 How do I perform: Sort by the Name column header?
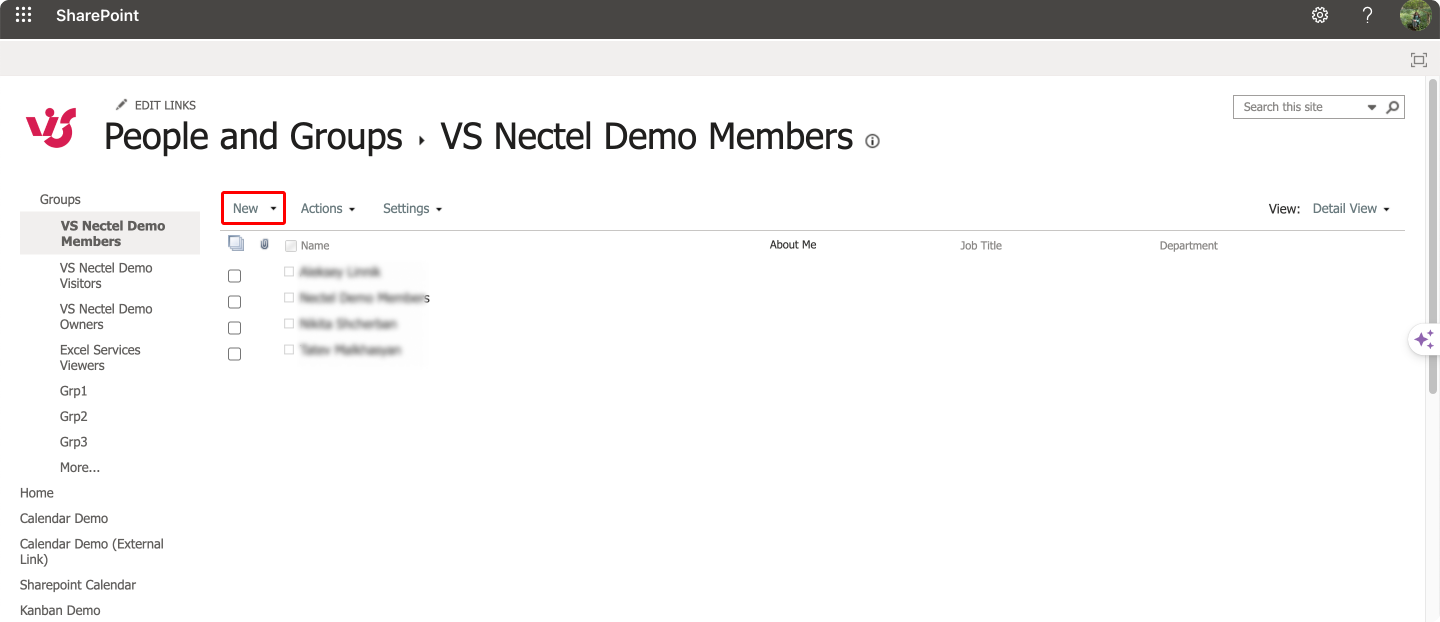(315, 246)
